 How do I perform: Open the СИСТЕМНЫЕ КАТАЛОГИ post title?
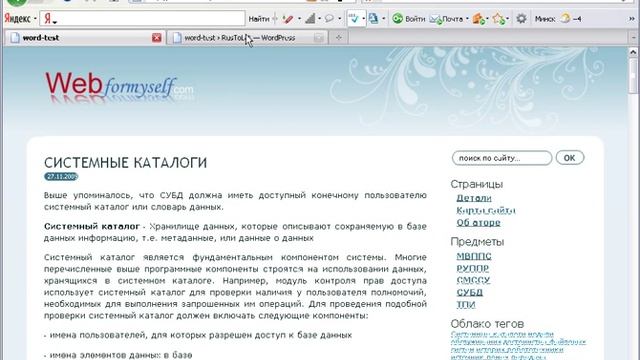coord(125,162)
